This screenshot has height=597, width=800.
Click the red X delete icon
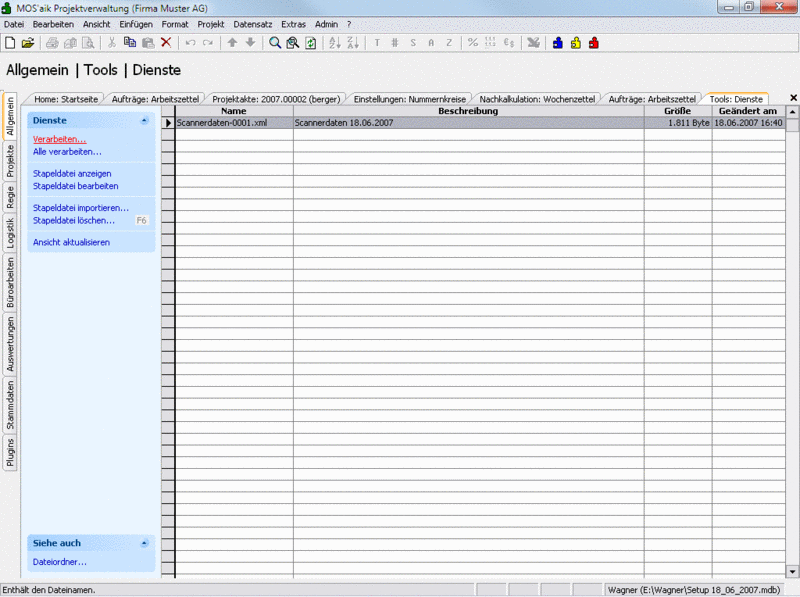point(166,43)
